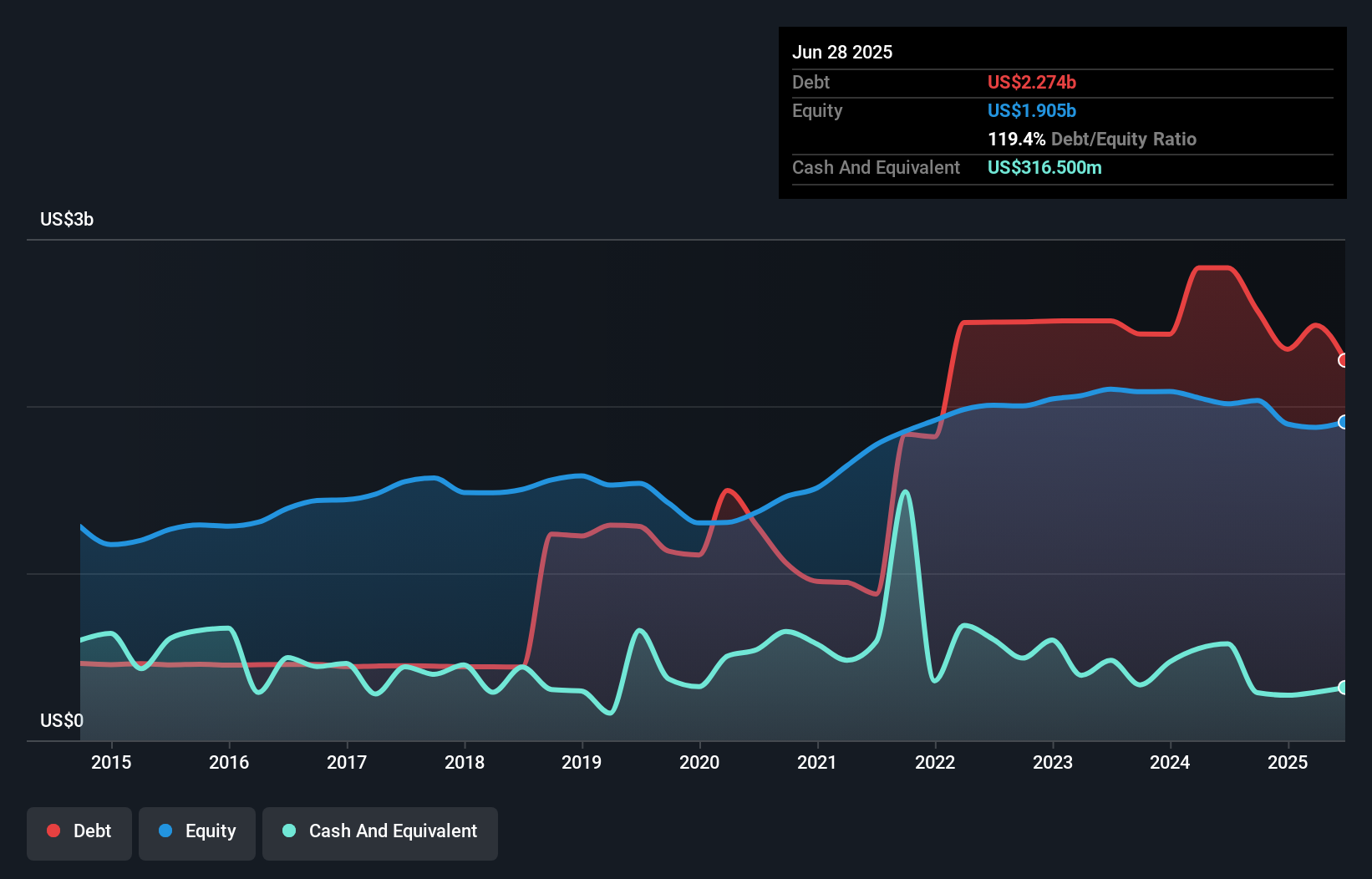Expand the Equity row in the tooltip

816,110
